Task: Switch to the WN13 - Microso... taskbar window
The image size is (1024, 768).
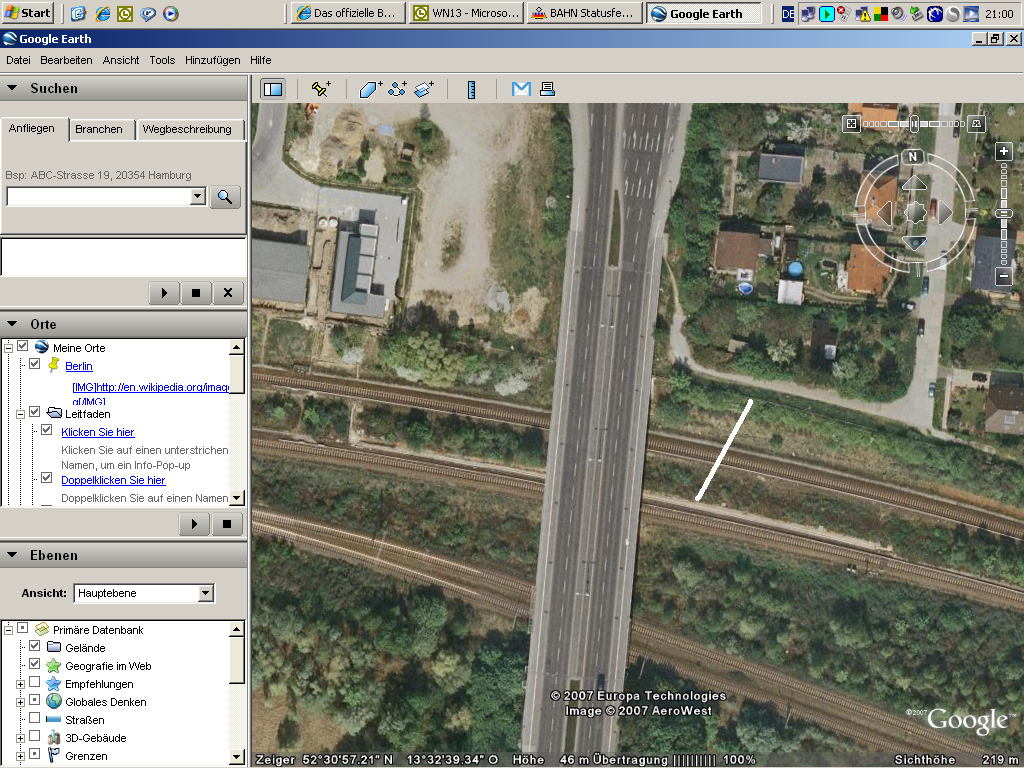Action: 467,13
